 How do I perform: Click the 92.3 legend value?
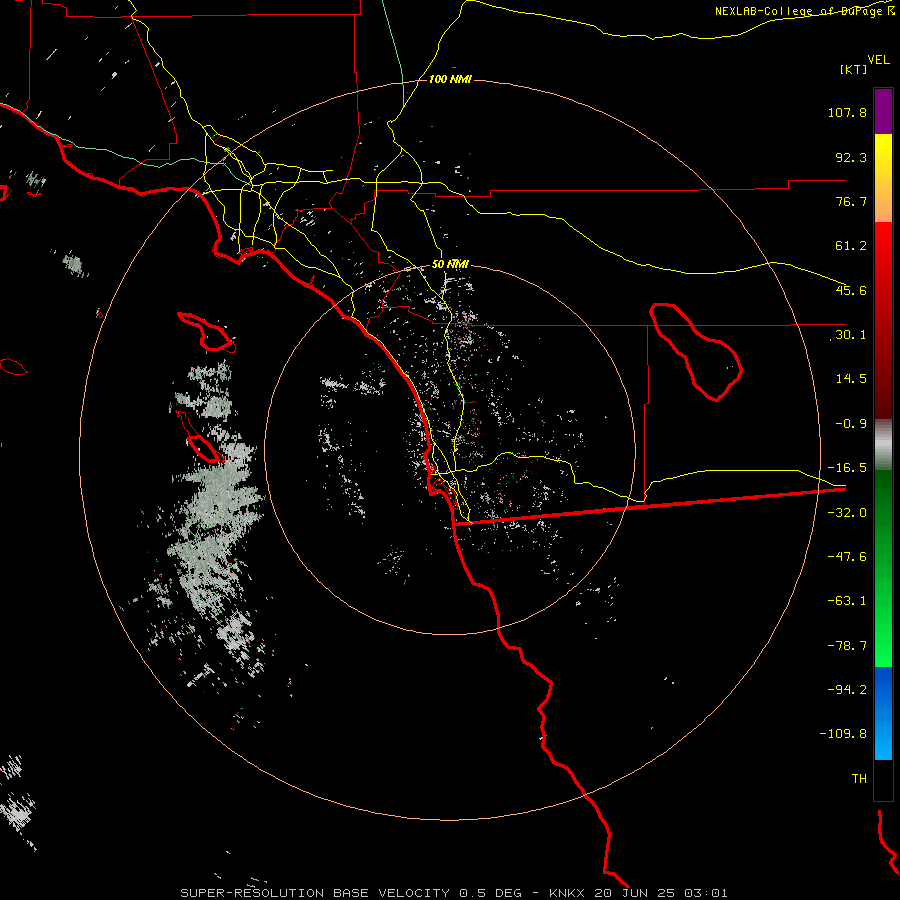[x=851, y=157]
